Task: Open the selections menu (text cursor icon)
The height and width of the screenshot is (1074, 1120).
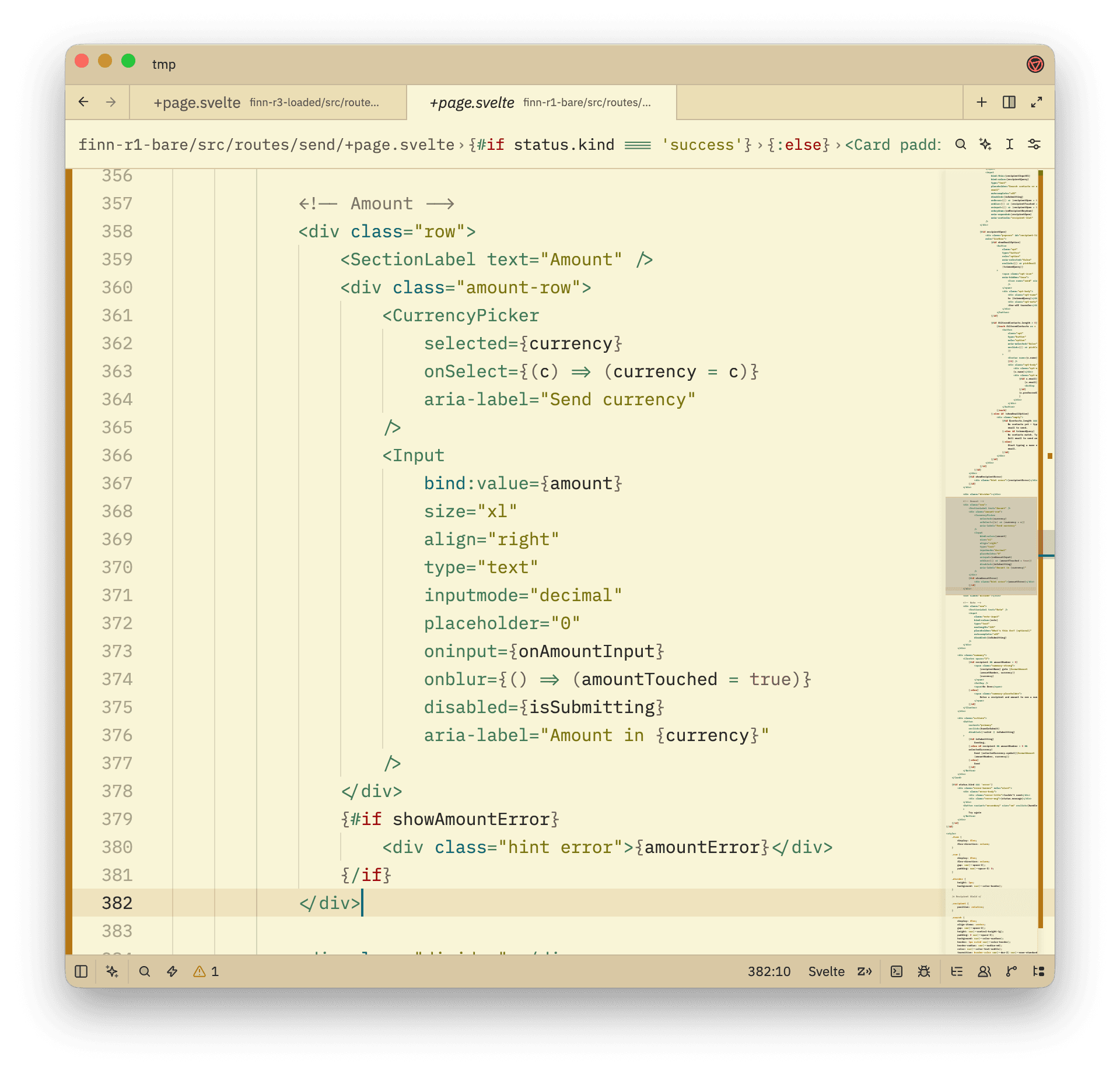Action: (x=1010, y=144)
